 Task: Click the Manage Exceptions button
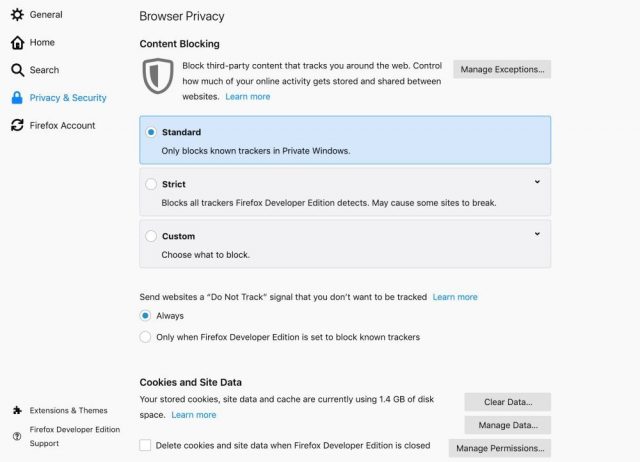pyautogui.click(x=502, y=69)
